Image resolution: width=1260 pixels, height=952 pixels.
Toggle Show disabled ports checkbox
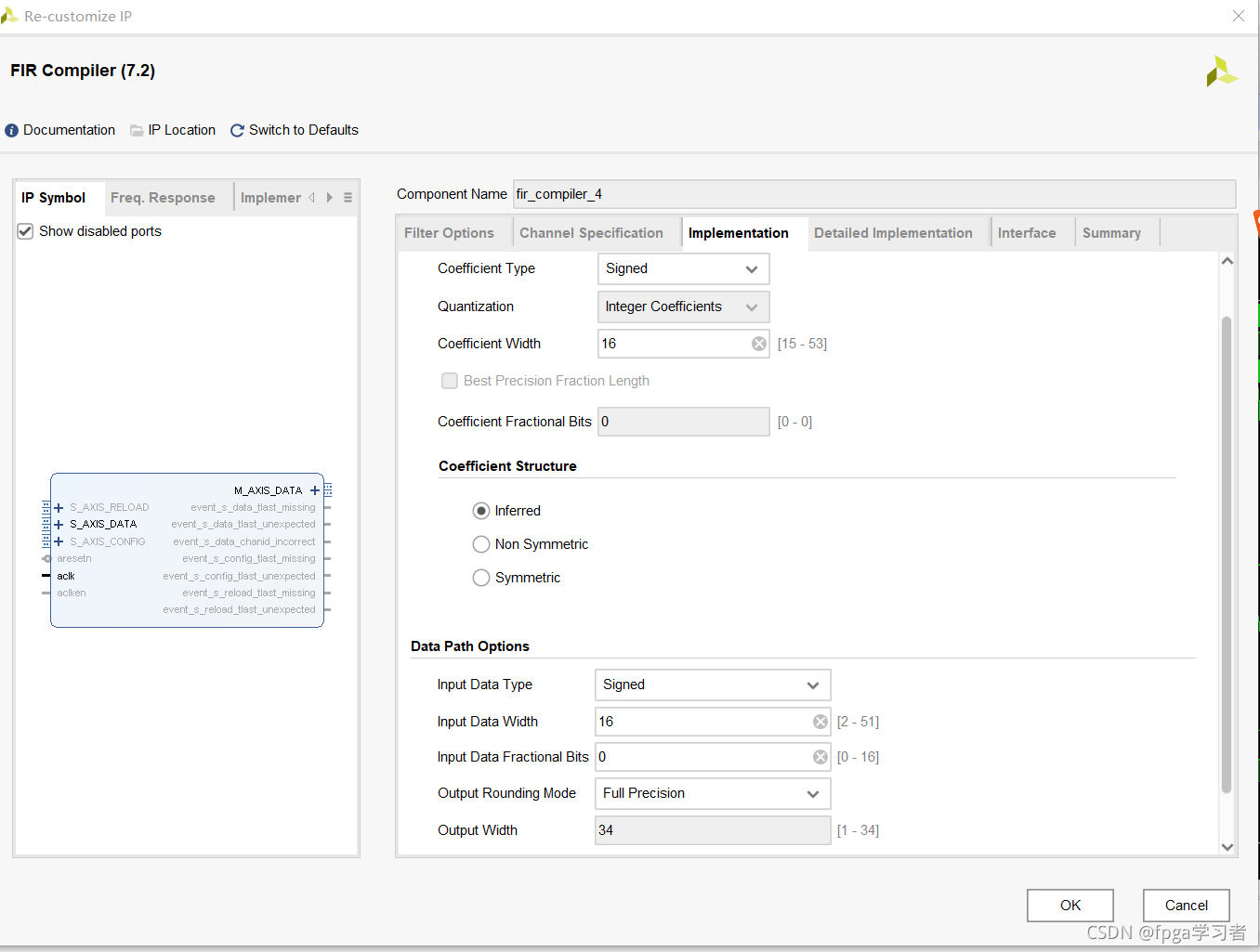coord(25,231)
